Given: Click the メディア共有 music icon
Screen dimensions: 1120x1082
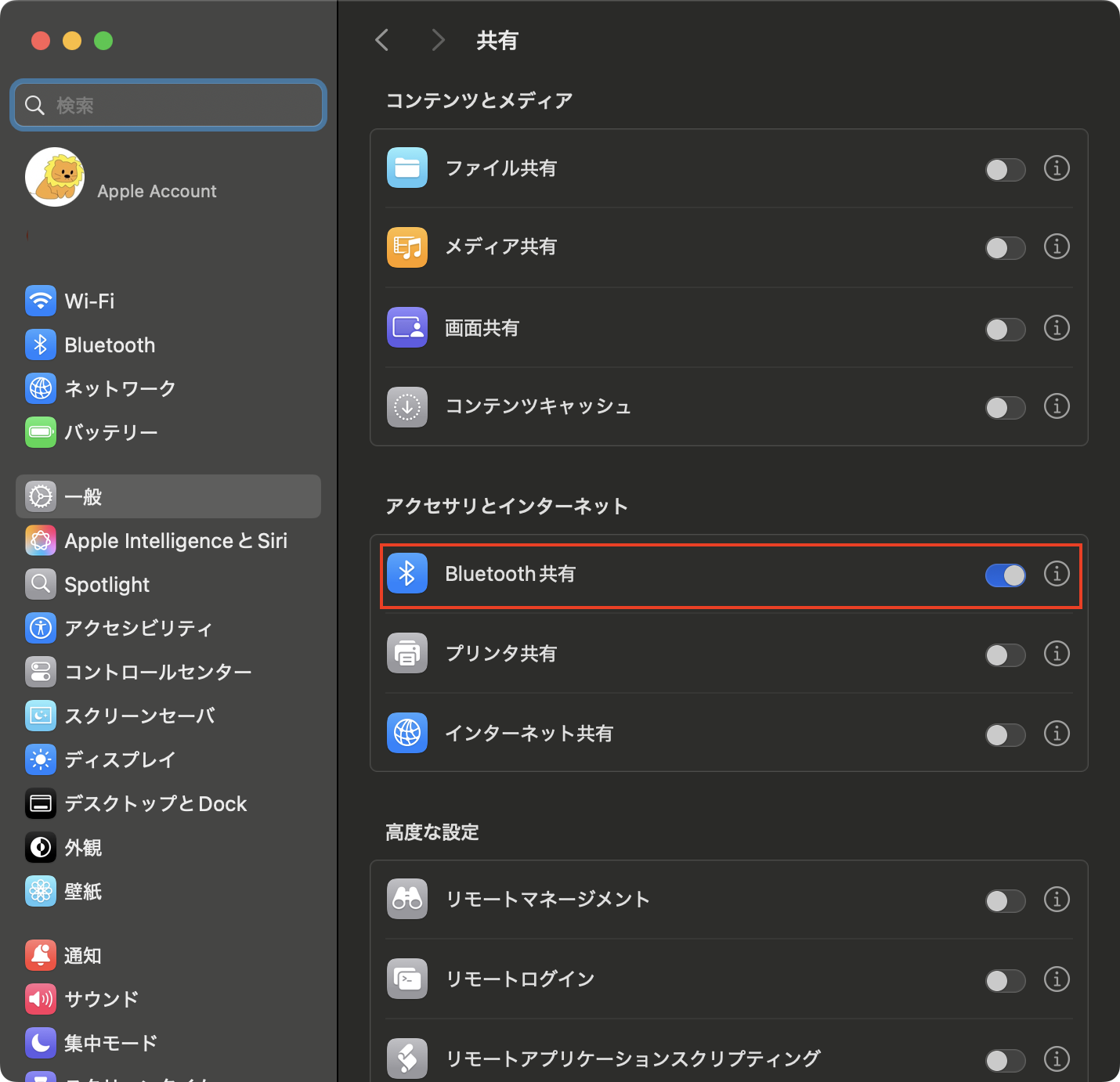Looking at the screenshot, I should (406, 247).
